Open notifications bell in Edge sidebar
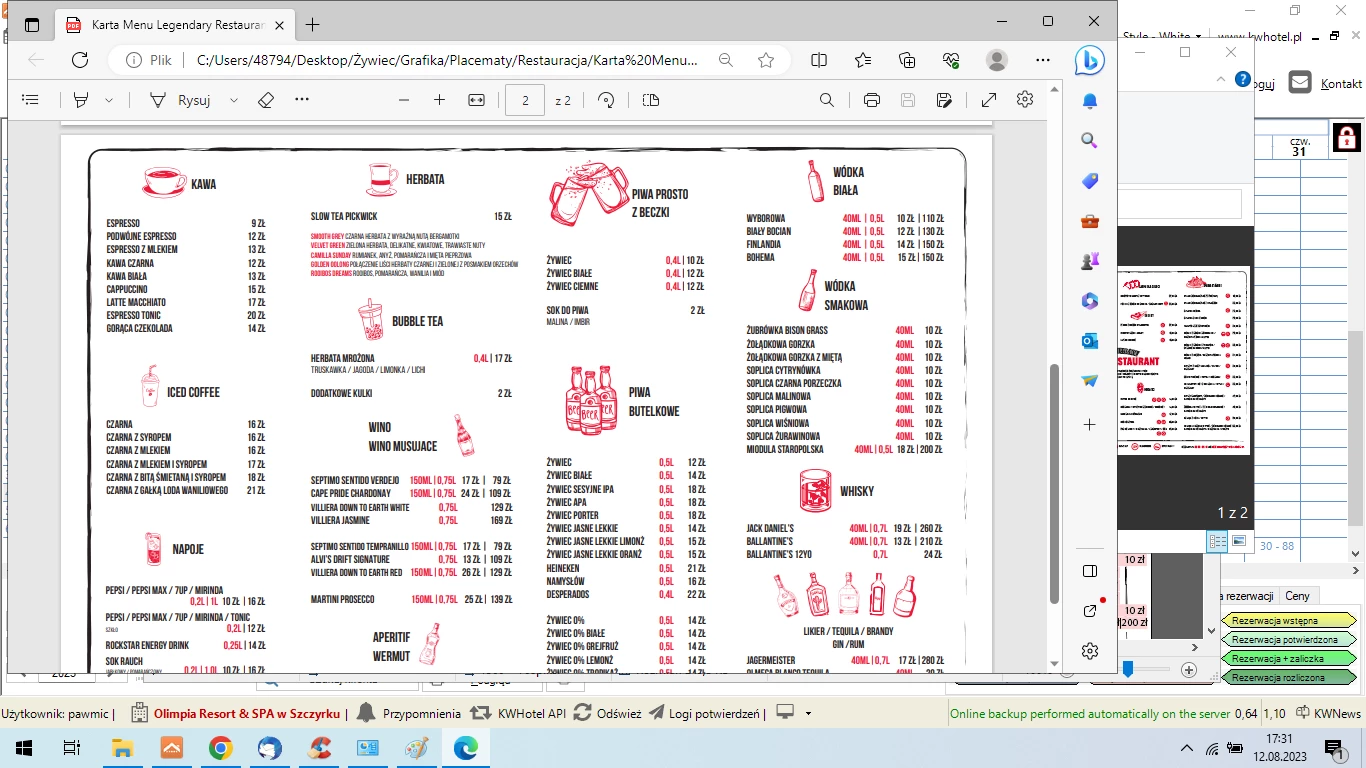 tap(1090, 101)
